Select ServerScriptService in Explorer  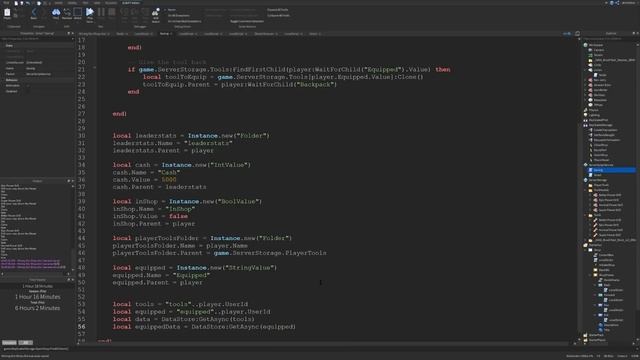[x=601, y=165]
